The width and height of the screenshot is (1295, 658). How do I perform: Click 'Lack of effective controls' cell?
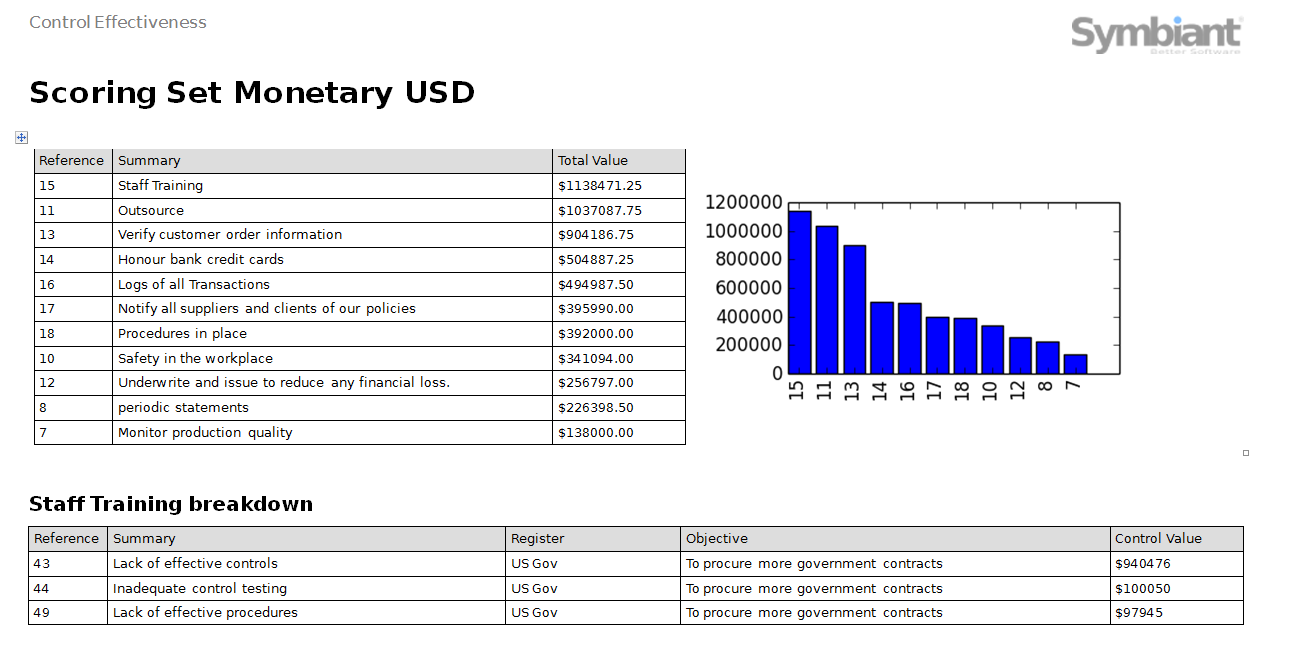click(195, 564)
